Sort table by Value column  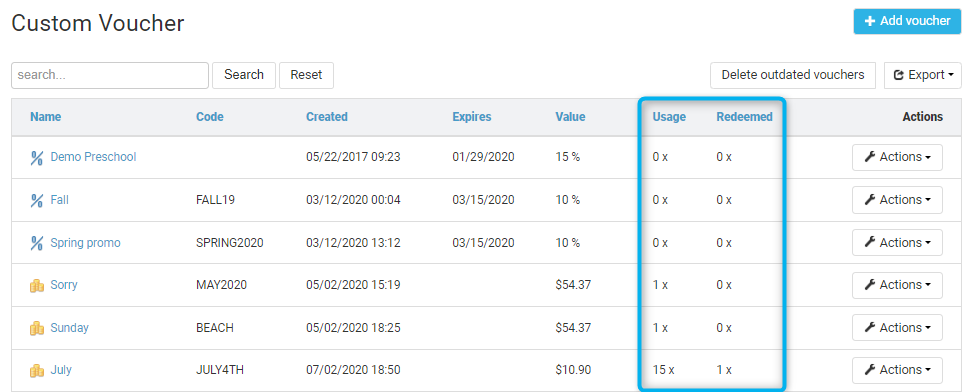coord(570,117)
